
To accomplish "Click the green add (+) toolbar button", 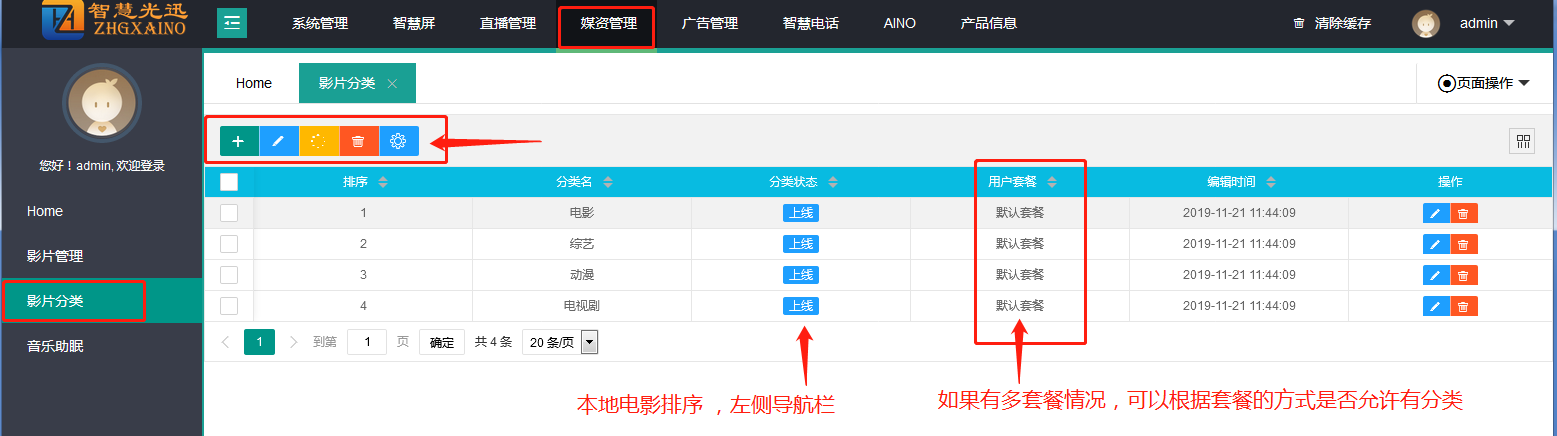I will click(238, 141).
